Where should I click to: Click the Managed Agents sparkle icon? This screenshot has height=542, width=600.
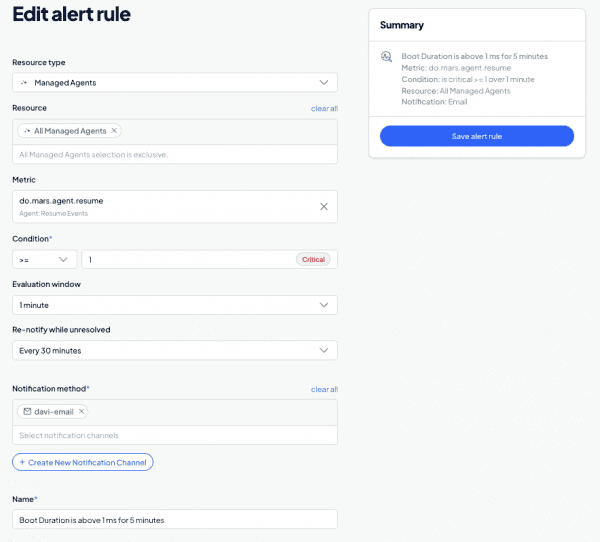point(24,83)
